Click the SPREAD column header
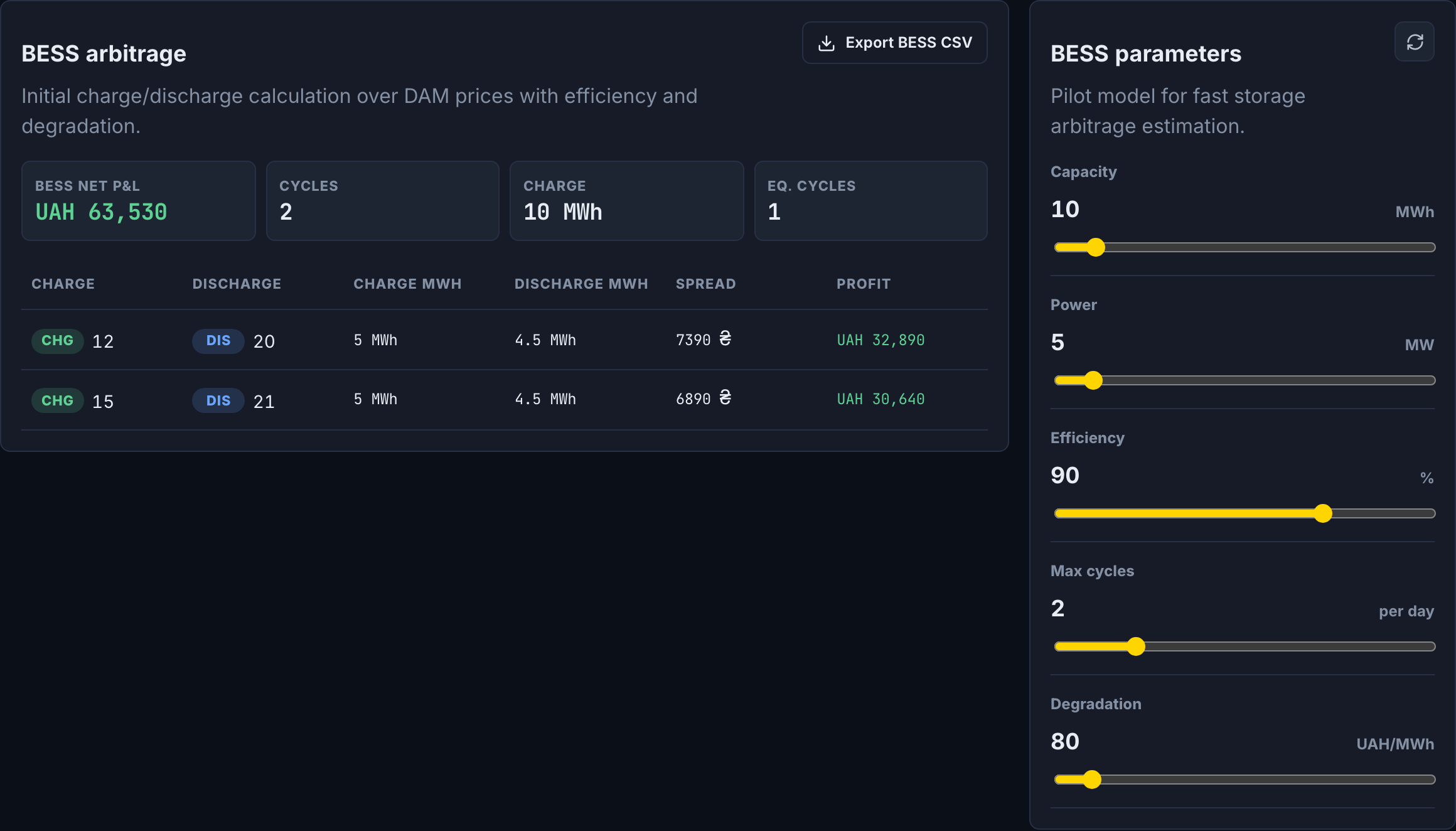 click(x=705, y=284)
